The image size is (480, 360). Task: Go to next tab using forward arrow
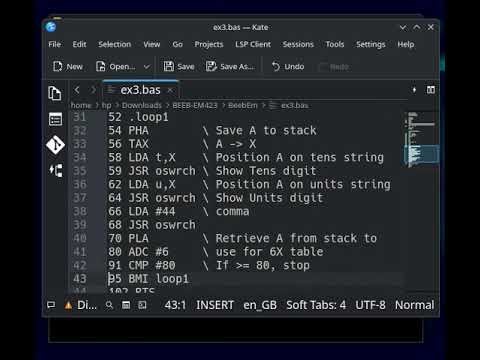click(x=93, y=90)
